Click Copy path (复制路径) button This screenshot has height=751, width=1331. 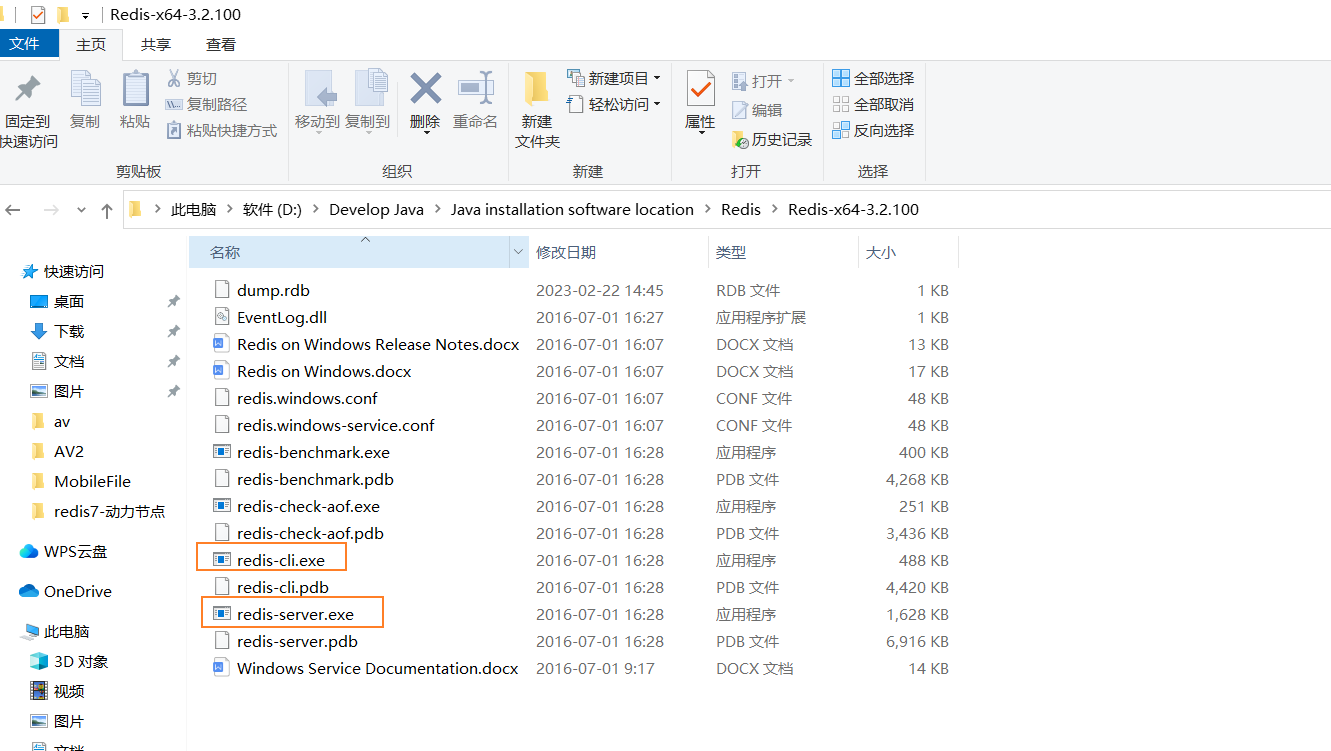[x=206, y=104]
